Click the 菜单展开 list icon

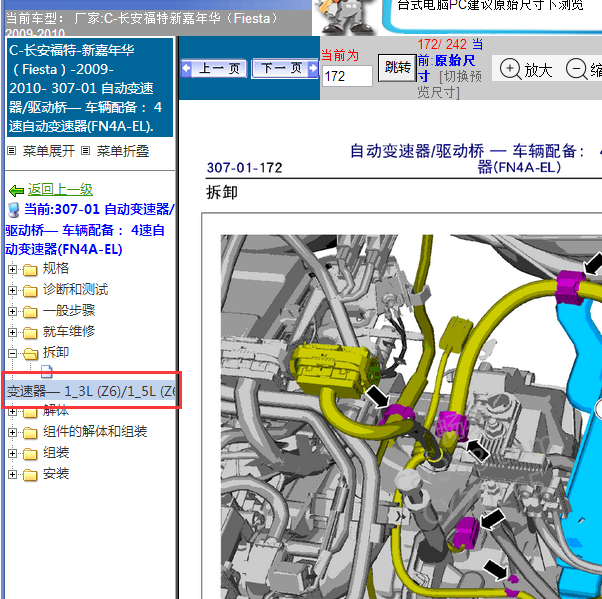[x=12, y=151]
